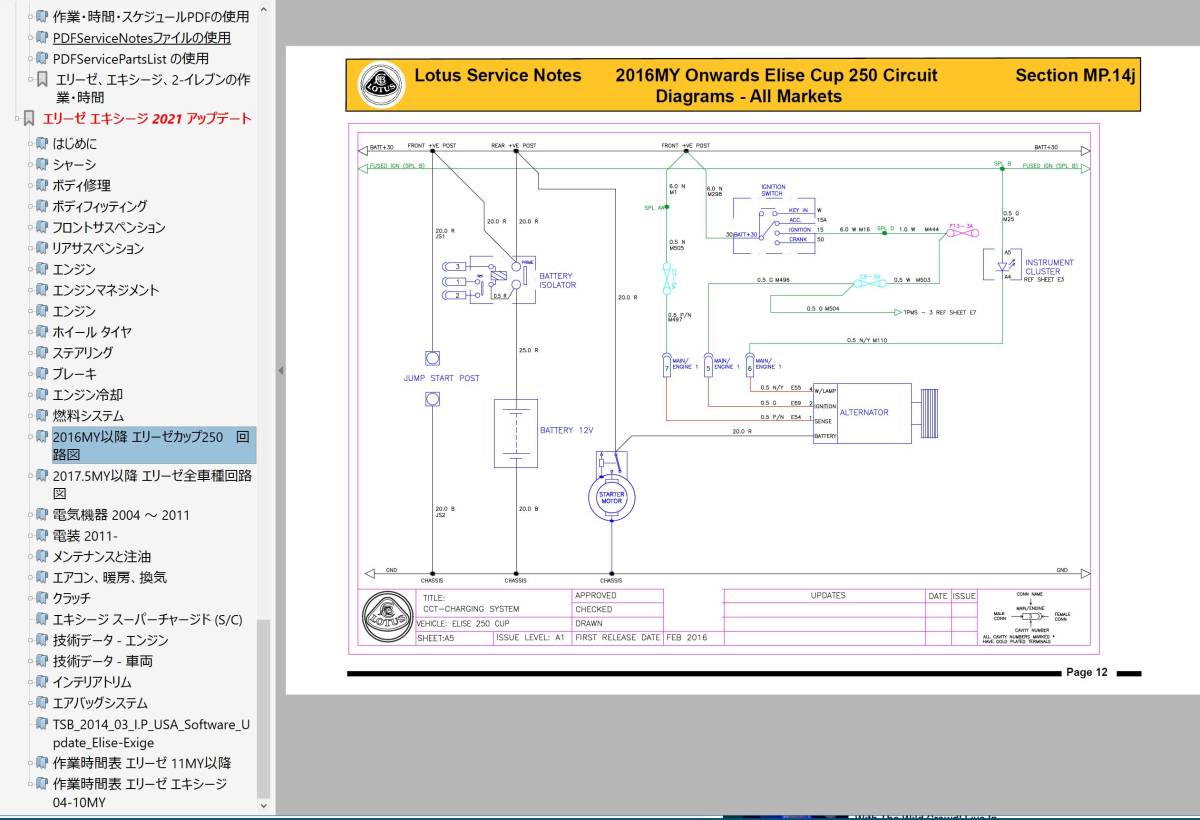1200x820 pixels.
Task: Expand the エンジン冷却 bookmark node
Action: pyautogui.click(x=30, y=395)
